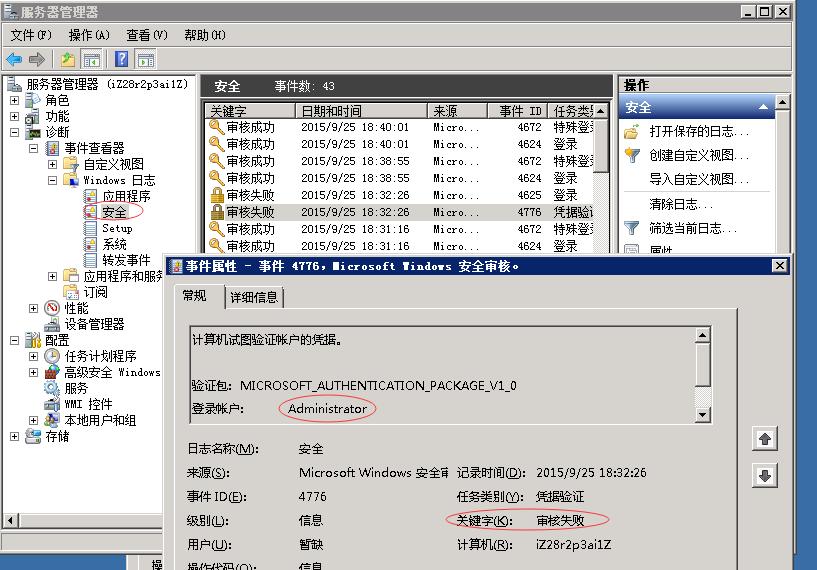Expand the 本地用户和组 tree node
Image resolution: width=817 pixels, height=570 pixels.
tap(34, 420)
